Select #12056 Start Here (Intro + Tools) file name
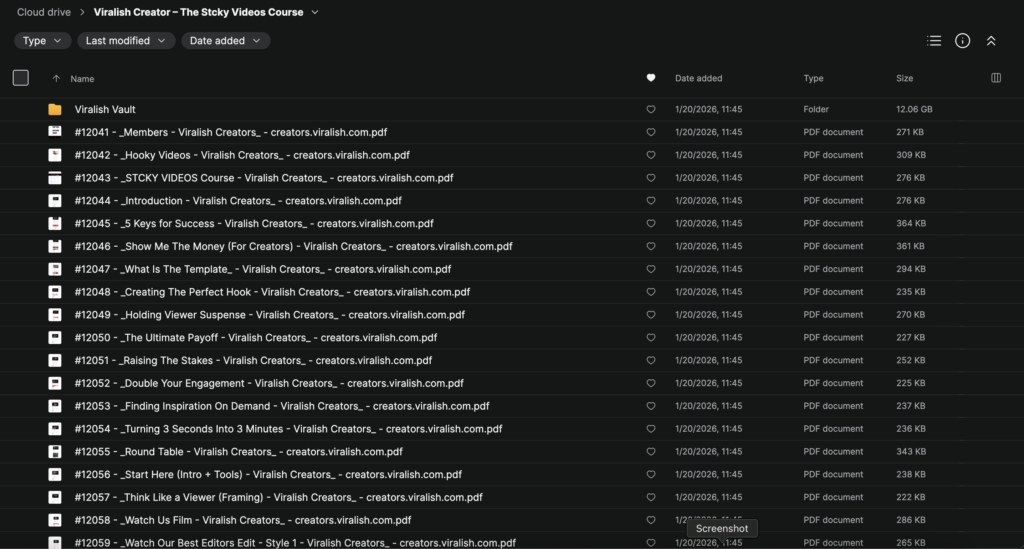Image resolution: width=1024 pixels, height=549 pixels. (268, 475)
